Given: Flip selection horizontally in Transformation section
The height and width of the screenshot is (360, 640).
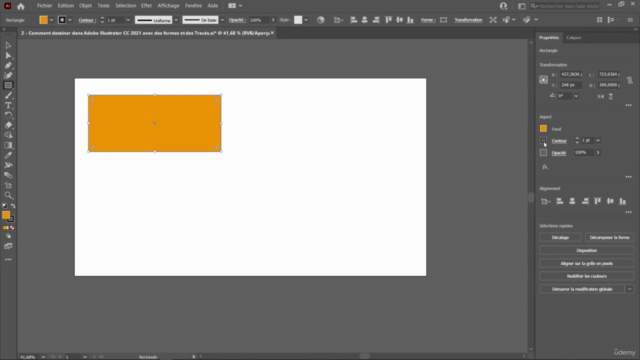Looking at the screenshot, I should (x=600, y=96).
